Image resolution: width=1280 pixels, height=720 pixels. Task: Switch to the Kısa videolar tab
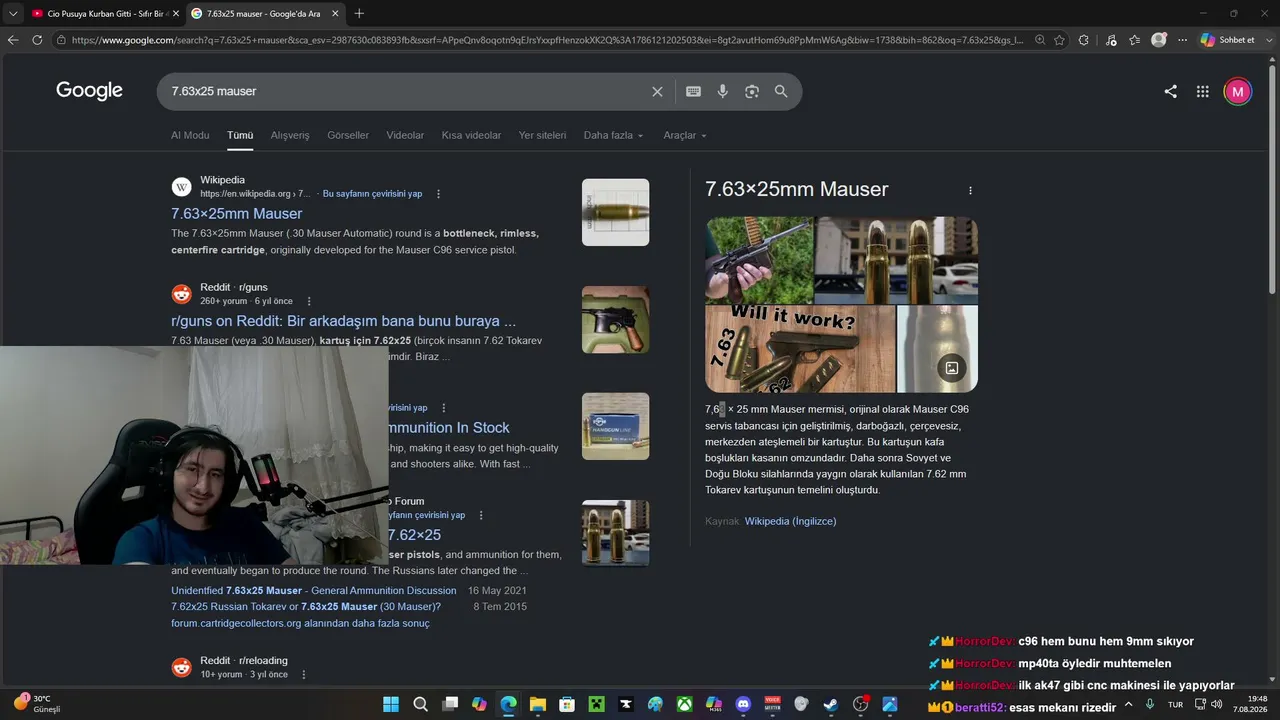(471, 135)
